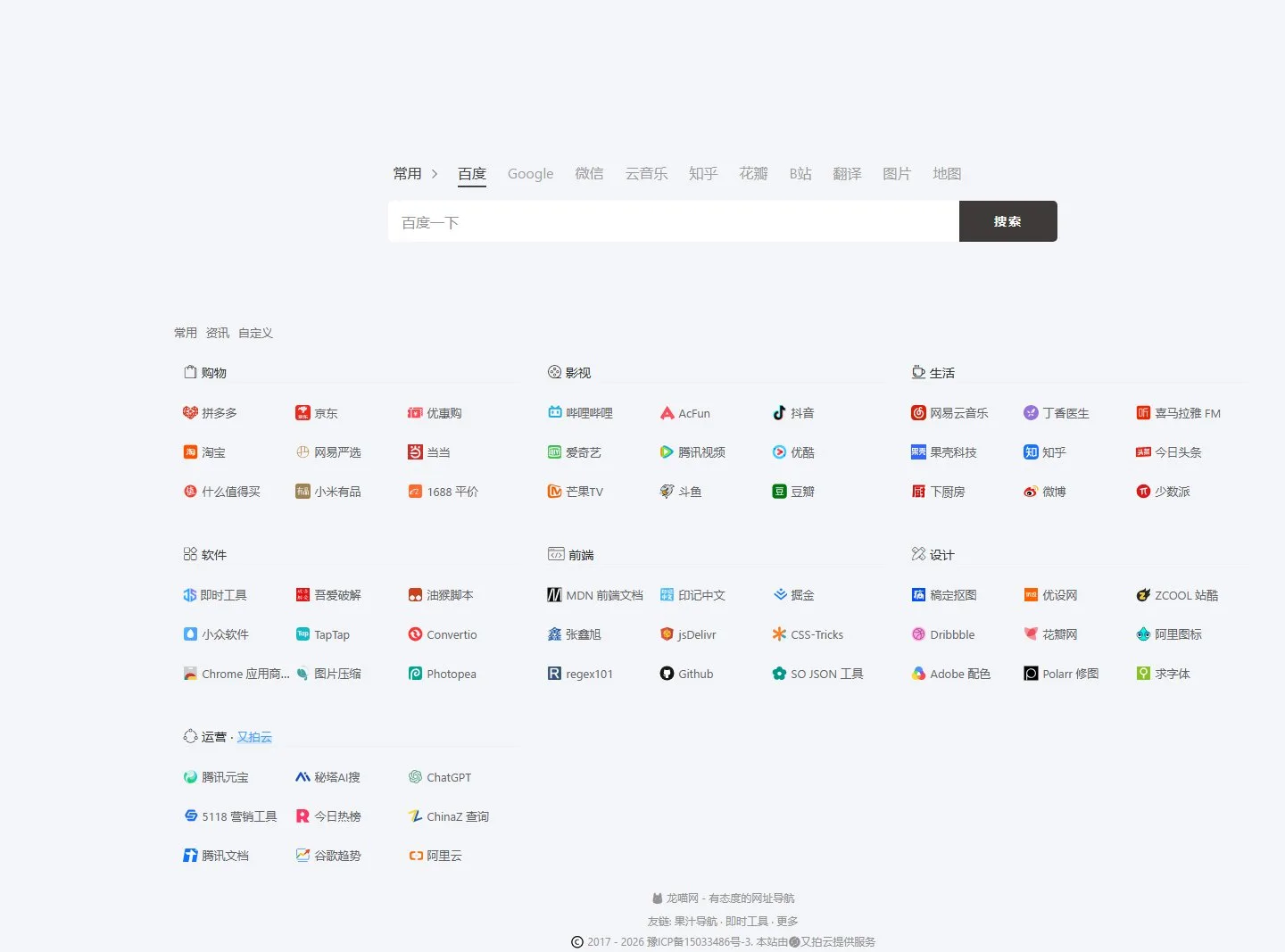Click the 阿里图标 link
The width and height of the screenshot is (1285, 952).
point(1169,634)
